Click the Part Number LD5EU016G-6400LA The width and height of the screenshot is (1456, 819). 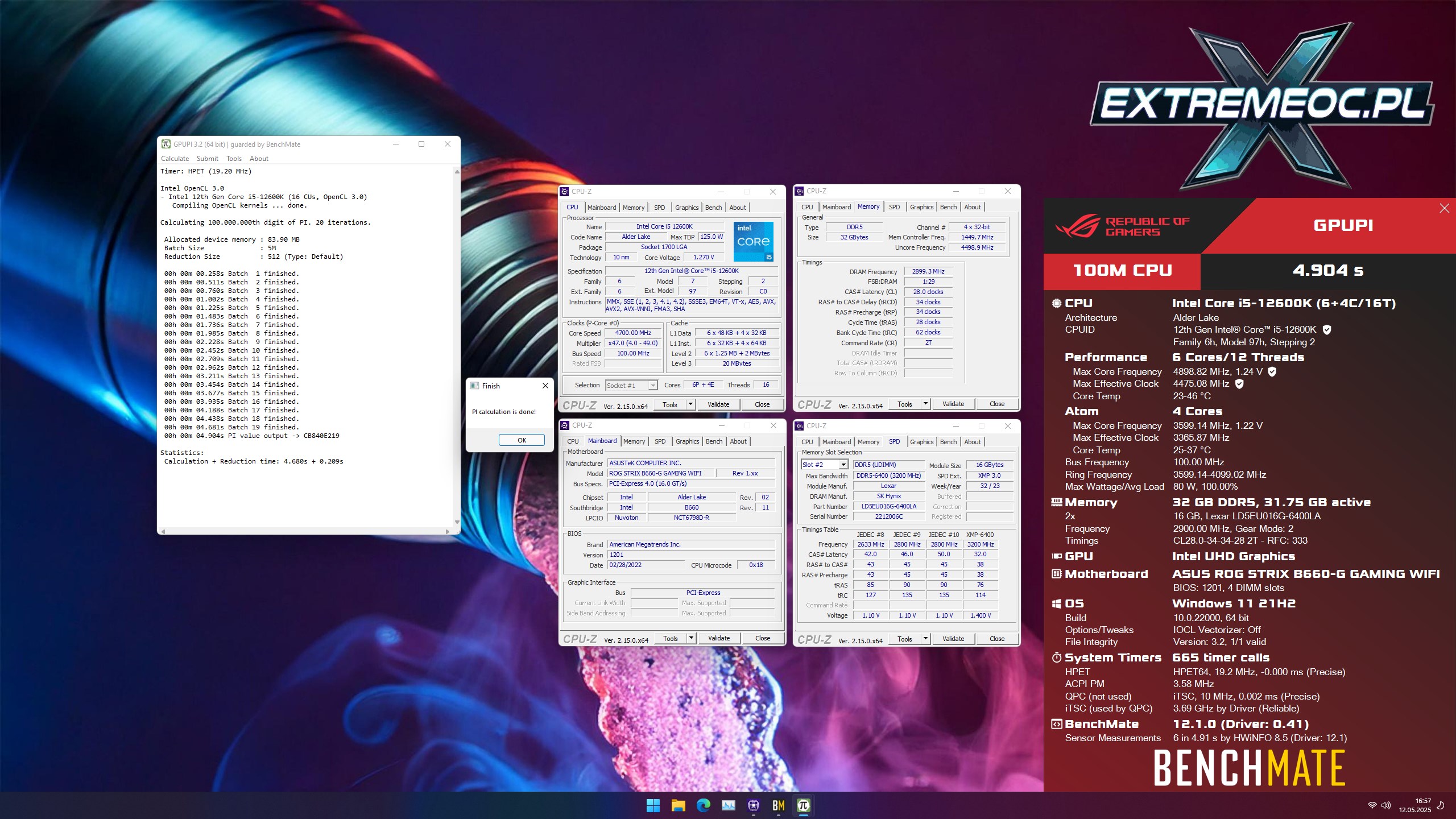tap(889, 506)
